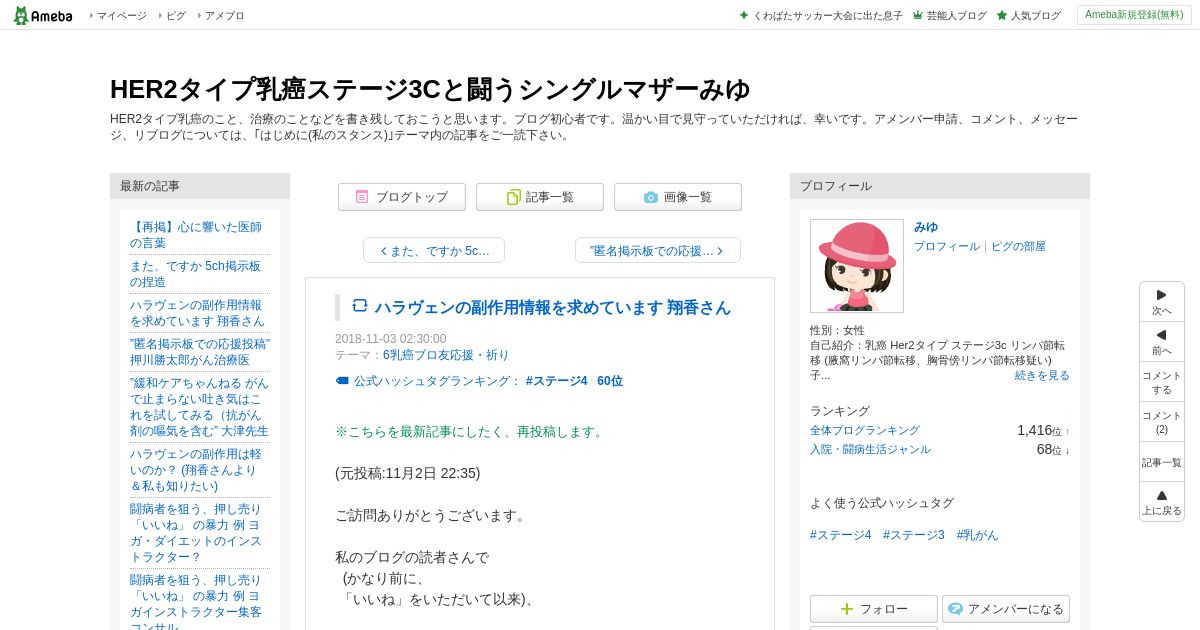Image resolution: width=1200 pixels, height=630 pixels.
Task: Open 画像一覧
Action: pos(678,197)
